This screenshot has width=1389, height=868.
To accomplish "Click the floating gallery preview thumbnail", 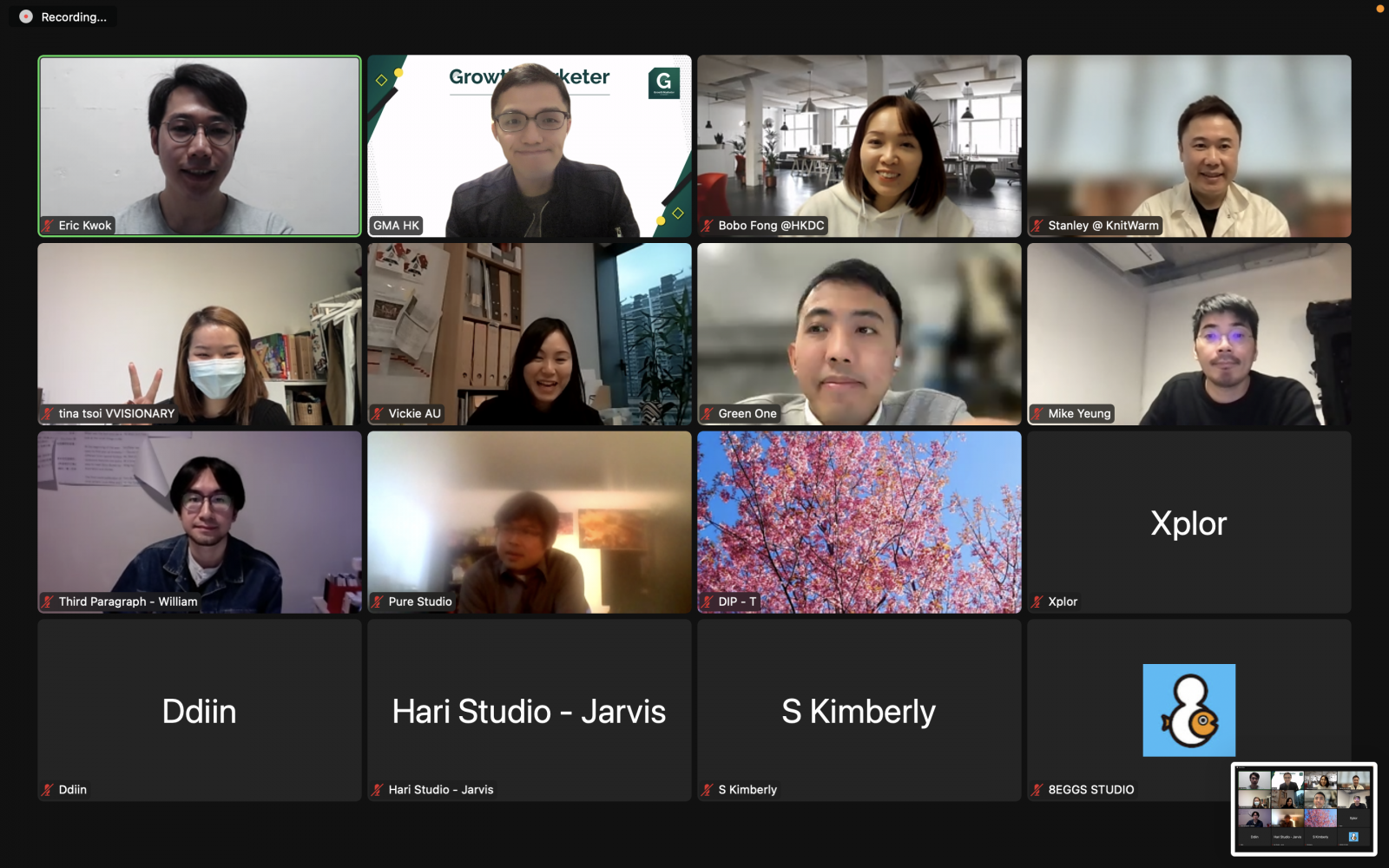I will point(1304,809).
